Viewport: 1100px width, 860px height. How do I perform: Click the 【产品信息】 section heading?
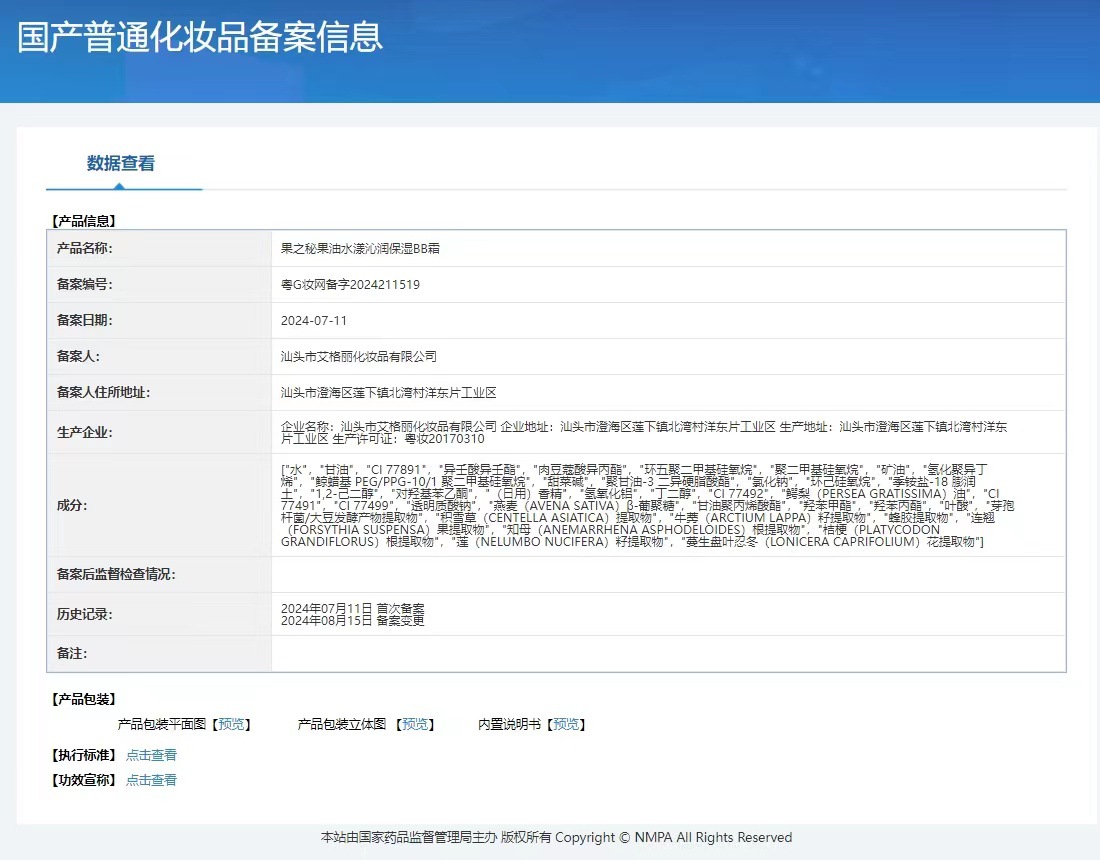pos(83,221)
